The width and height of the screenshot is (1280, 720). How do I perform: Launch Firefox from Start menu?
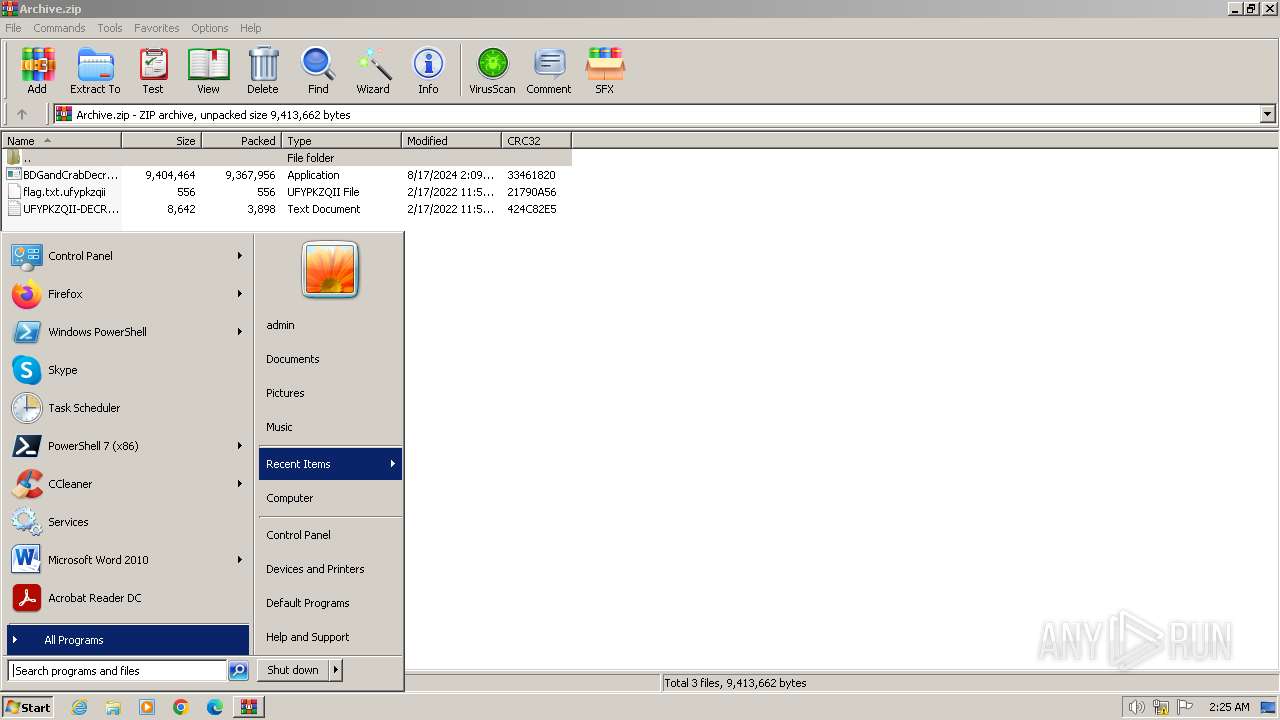[x=128, y=294]
